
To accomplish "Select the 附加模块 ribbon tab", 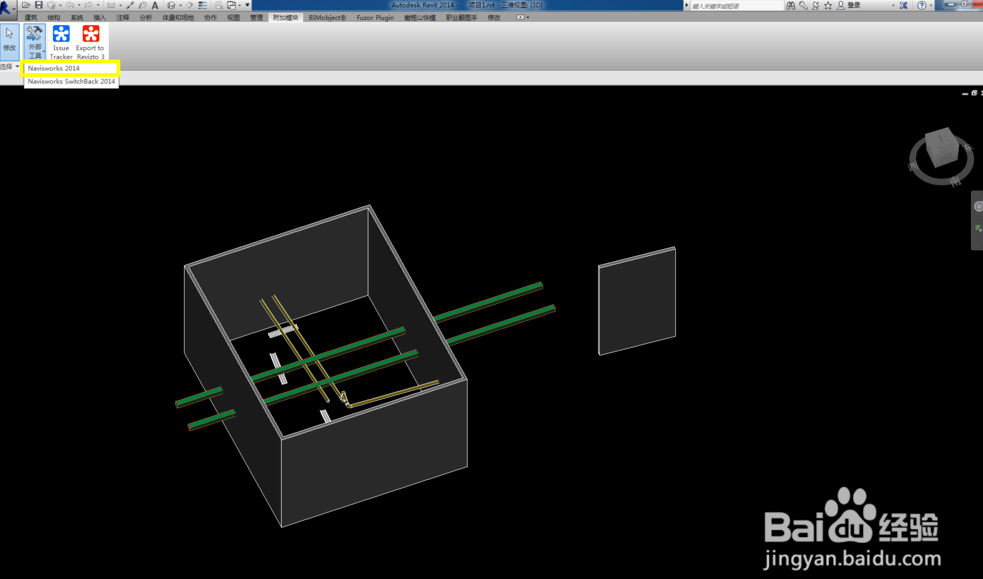I will (x=285, y=18).
